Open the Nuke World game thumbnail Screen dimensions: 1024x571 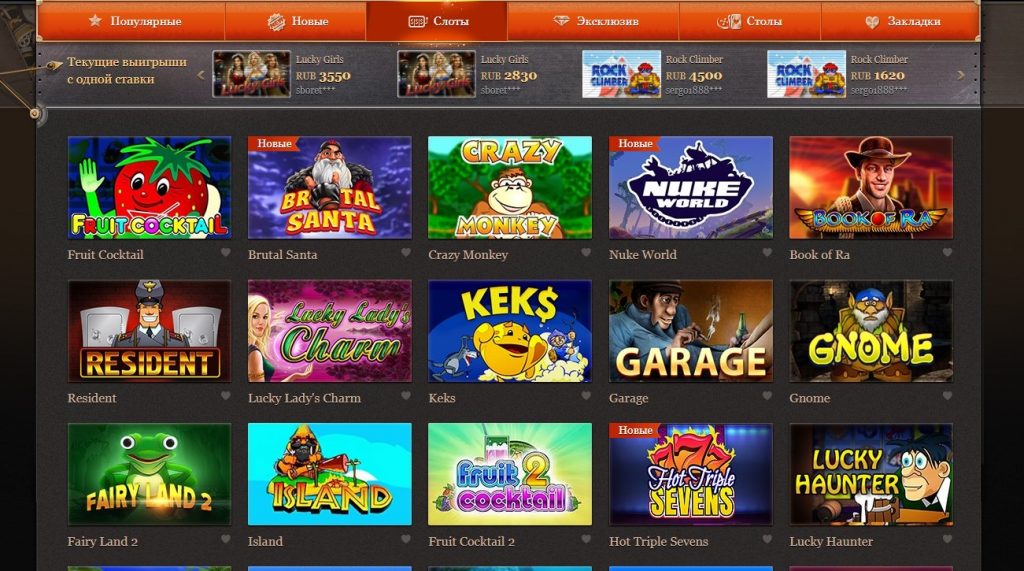[691, 188]
